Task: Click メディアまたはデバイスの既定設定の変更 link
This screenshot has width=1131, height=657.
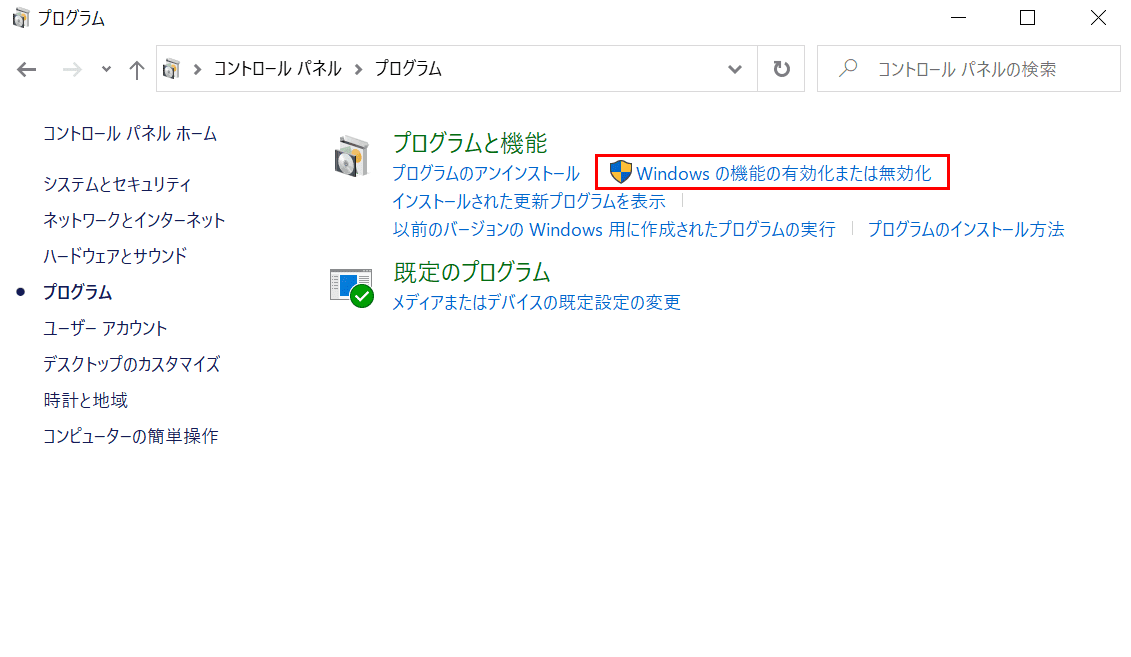Action: tap(536, 302)
